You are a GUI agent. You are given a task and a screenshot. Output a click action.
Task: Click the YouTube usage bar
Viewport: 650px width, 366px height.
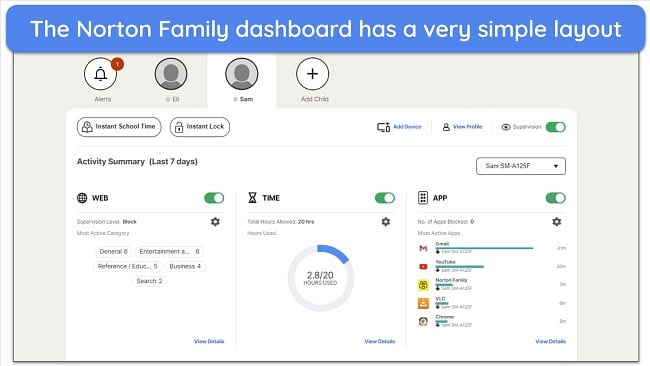tap(459, 267)
